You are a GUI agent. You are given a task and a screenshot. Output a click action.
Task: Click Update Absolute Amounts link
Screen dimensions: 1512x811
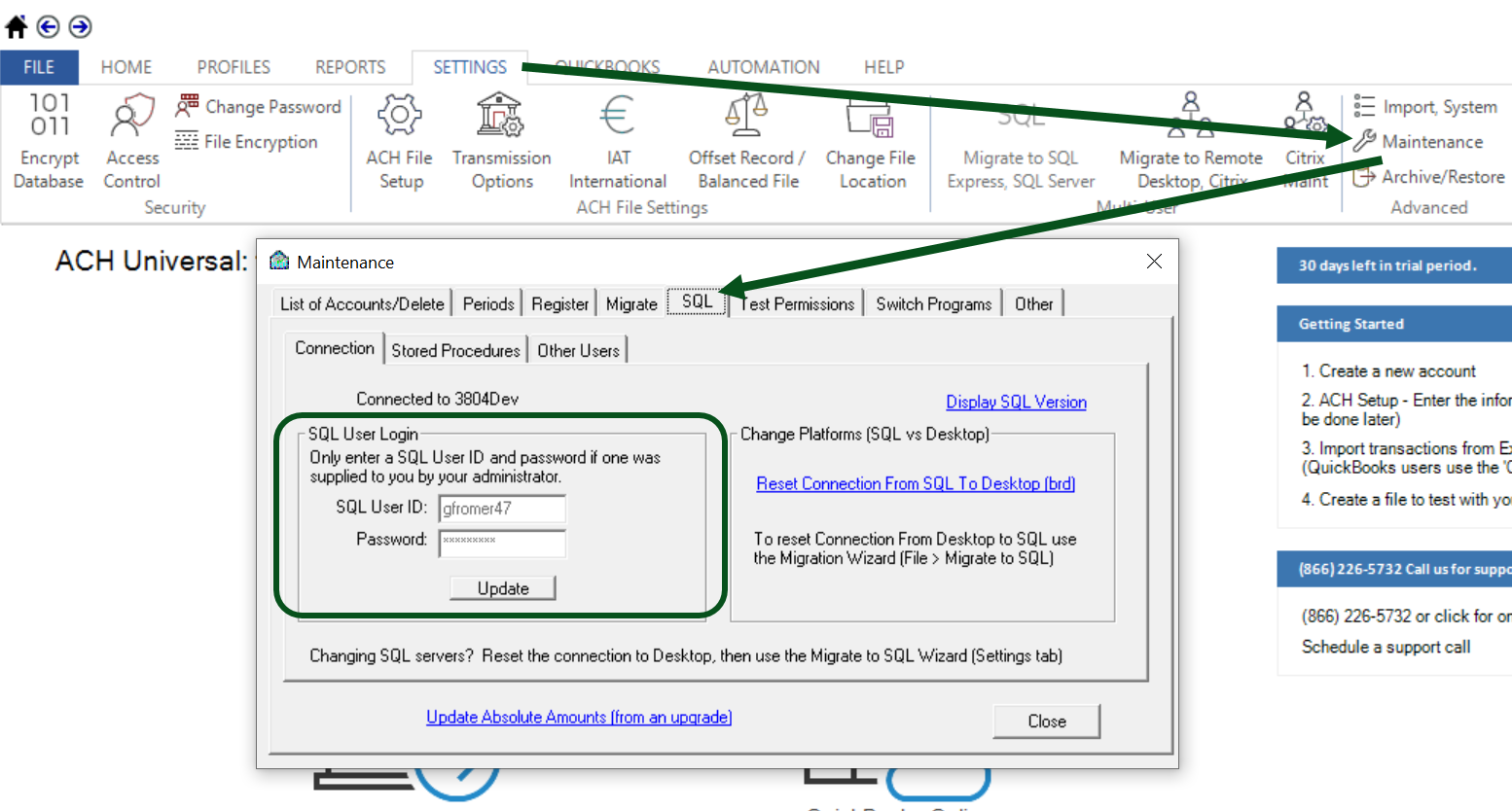pos(579,717)
